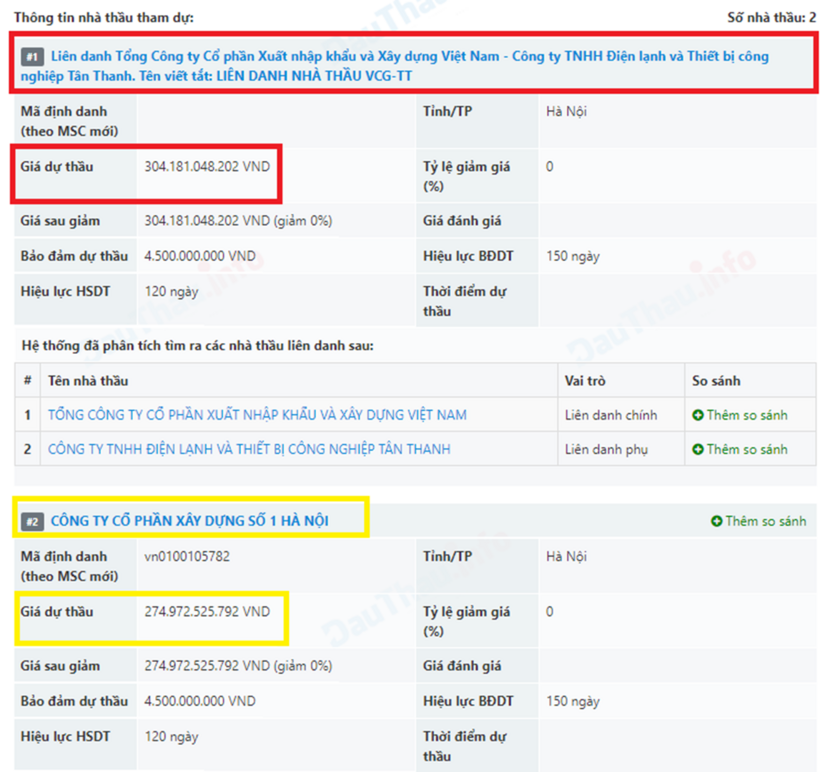Click the 'Tỷ lệ giảm giá (%)' label of bidder #1

tap(466, 176)
